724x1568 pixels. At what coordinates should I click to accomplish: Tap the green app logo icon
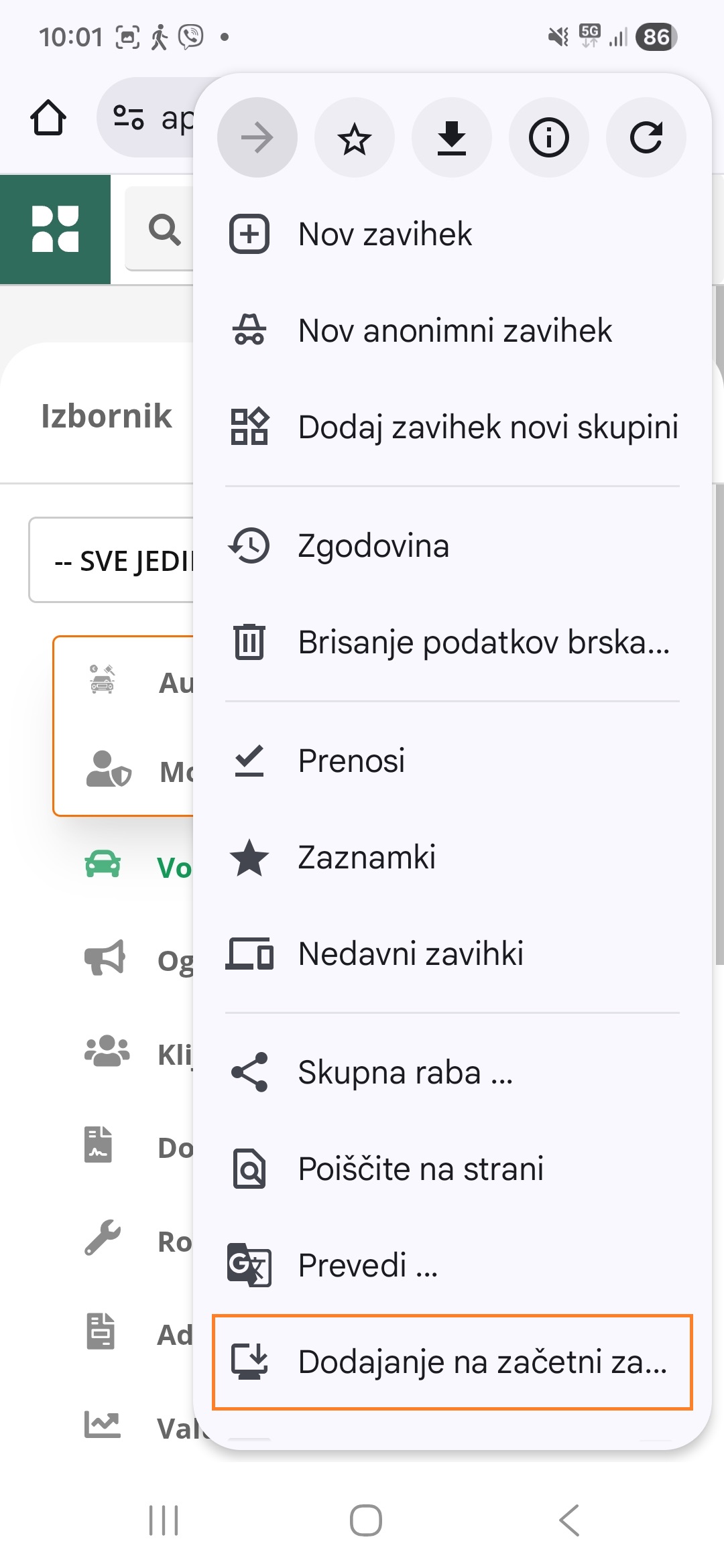pos(55,229)
